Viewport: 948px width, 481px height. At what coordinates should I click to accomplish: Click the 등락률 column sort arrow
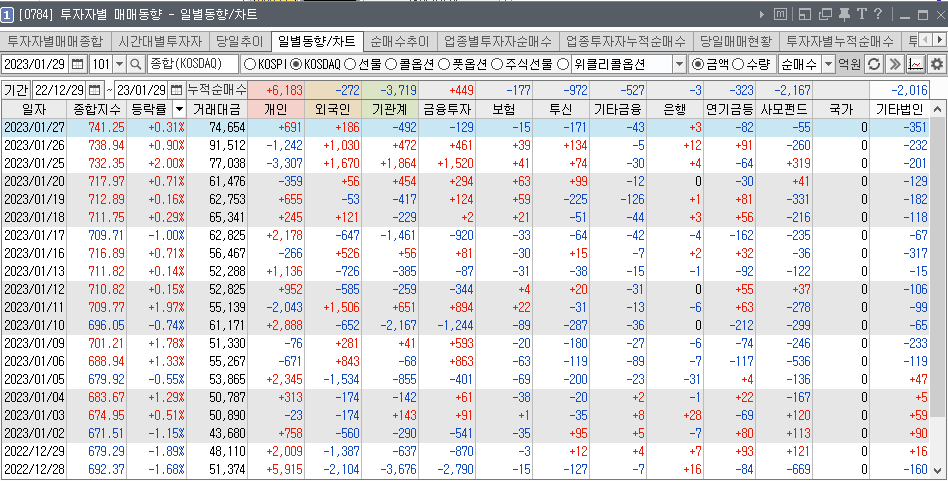(x=179, y=109)
